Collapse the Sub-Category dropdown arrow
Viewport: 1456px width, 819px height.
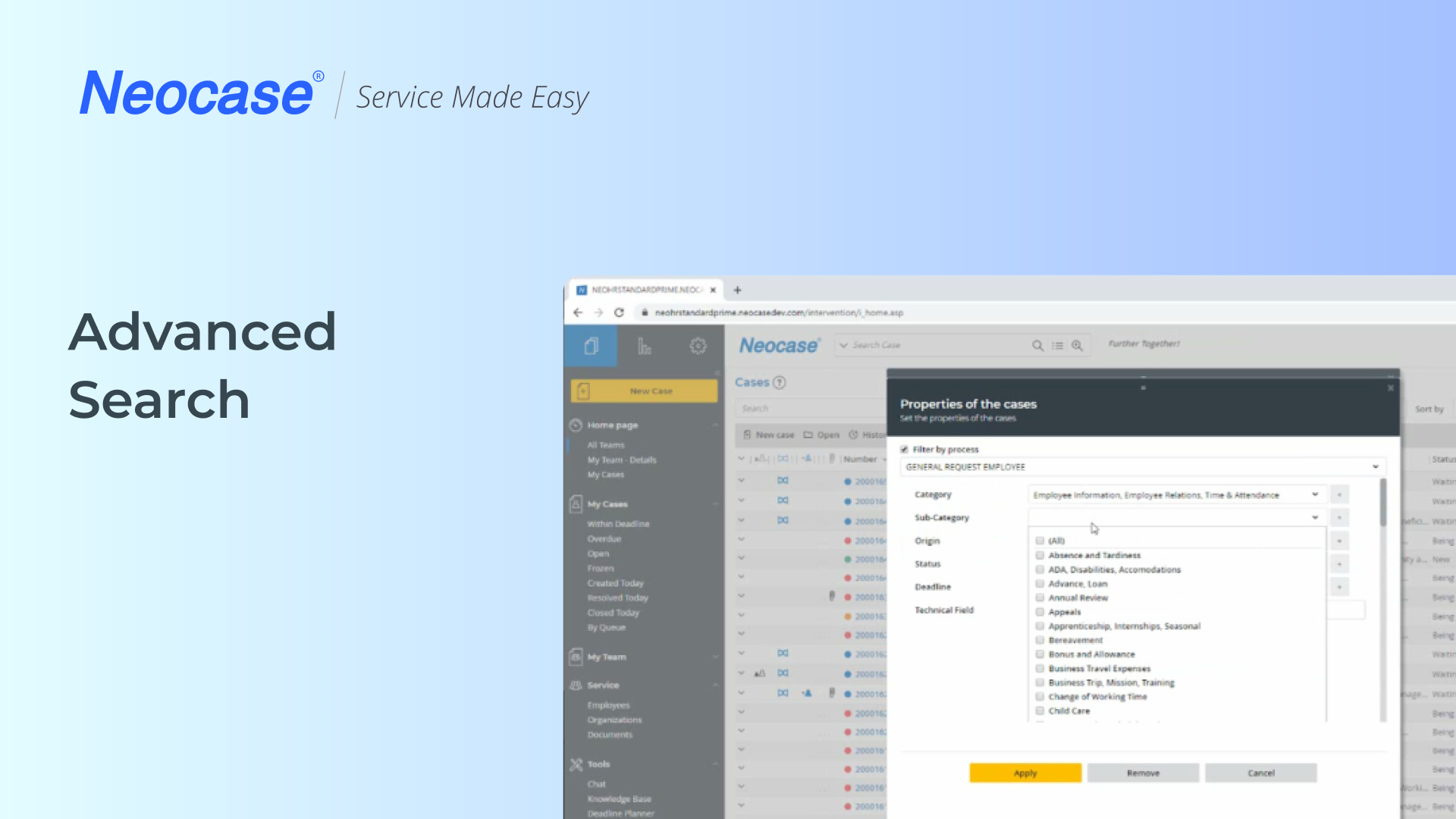pos(1315,518)
